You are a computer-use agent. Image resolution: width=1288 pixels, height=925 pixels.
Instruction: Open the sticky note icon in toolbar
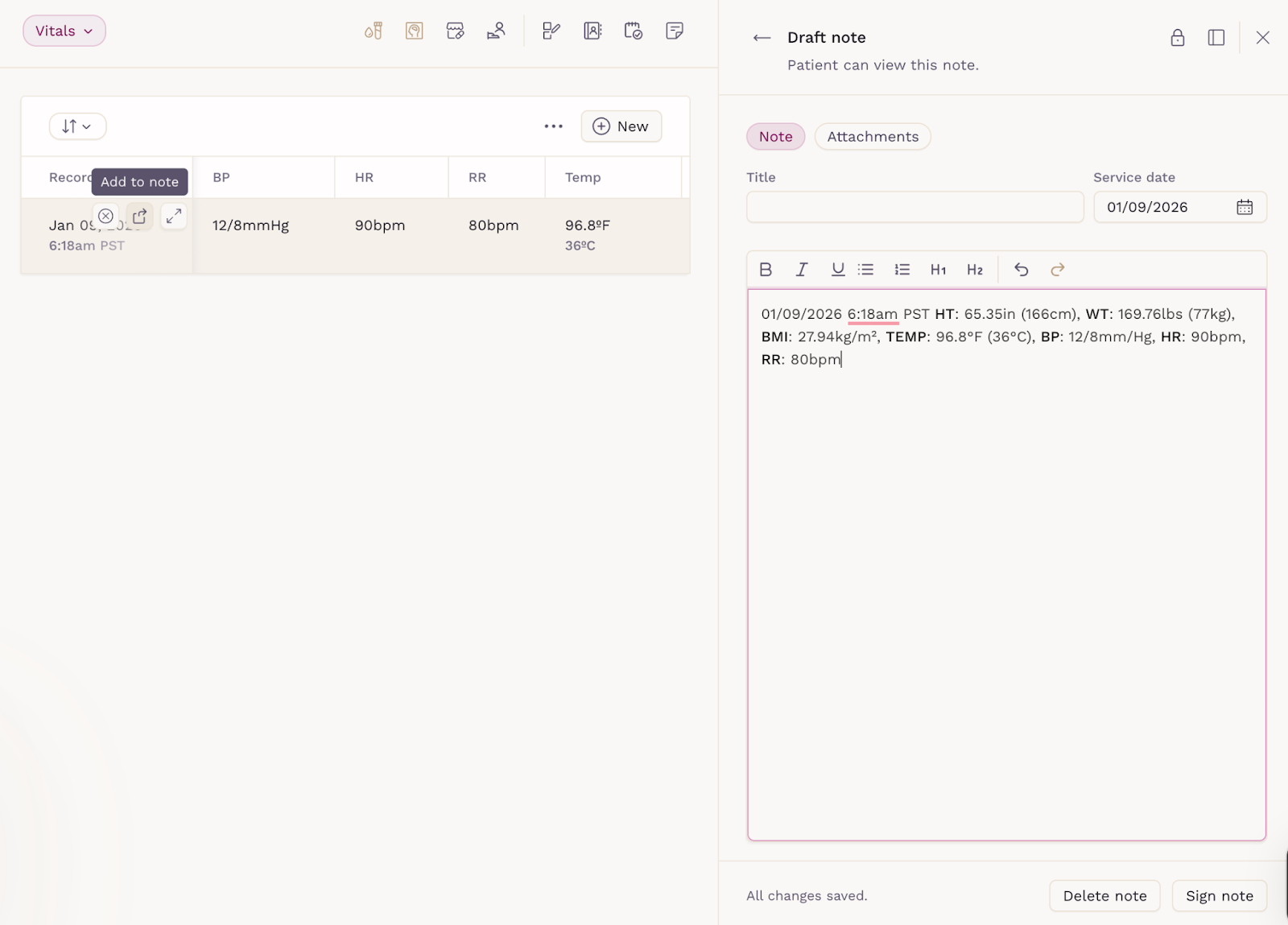click(x=675, y=31)
